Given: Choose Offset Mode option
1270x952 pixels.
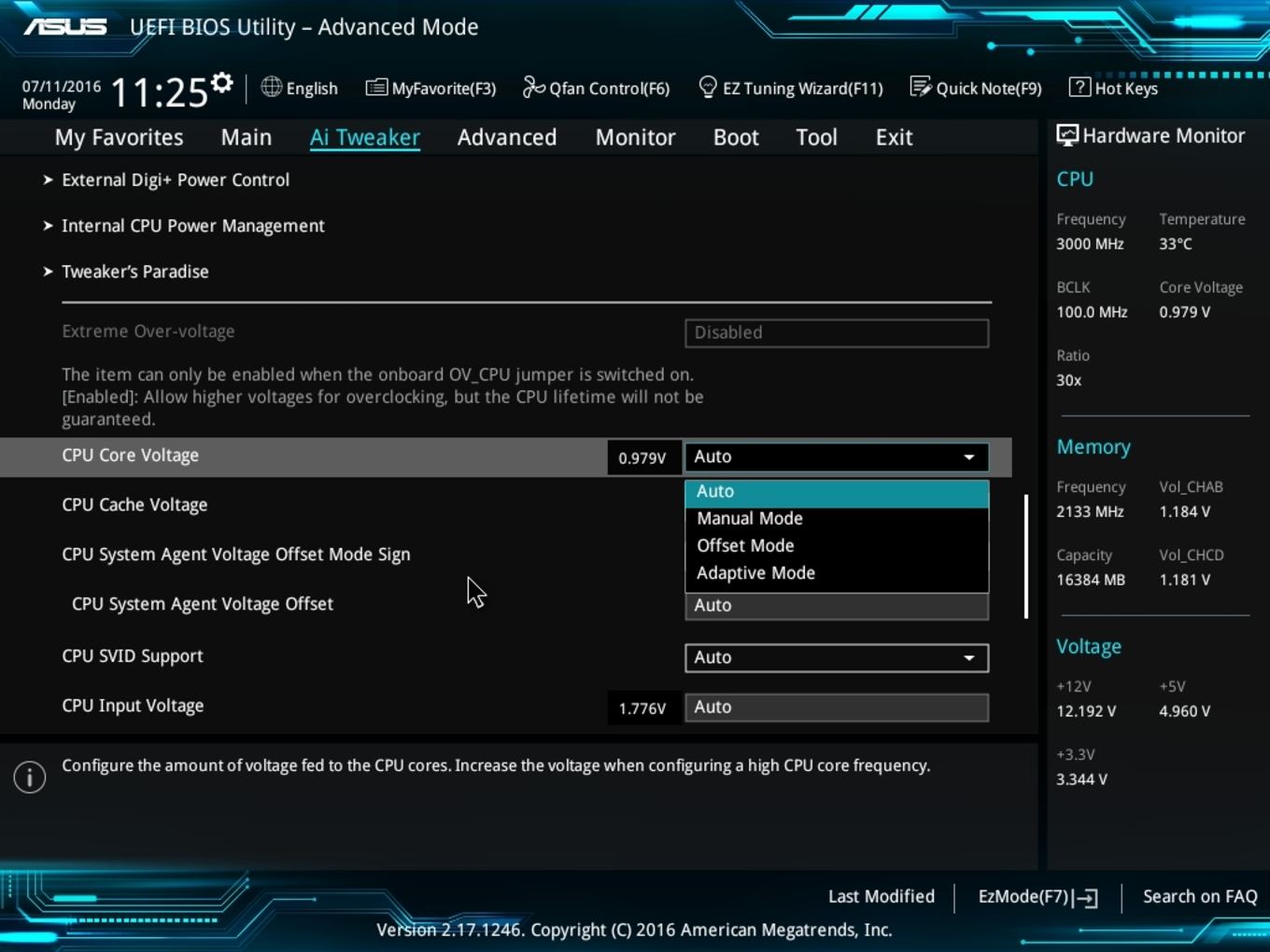Looking at the screenshot, I should [837, 546].
